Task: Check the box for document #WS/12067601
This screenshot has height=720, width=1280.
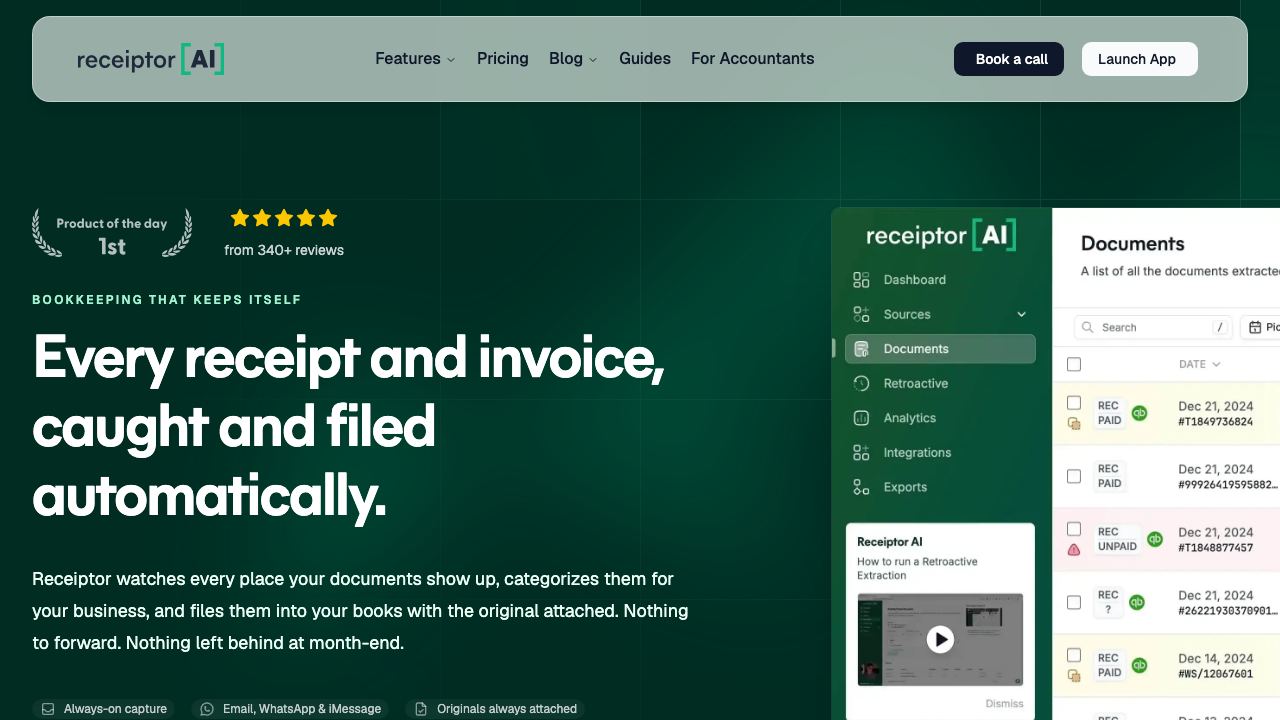Action: [1074, 655]
